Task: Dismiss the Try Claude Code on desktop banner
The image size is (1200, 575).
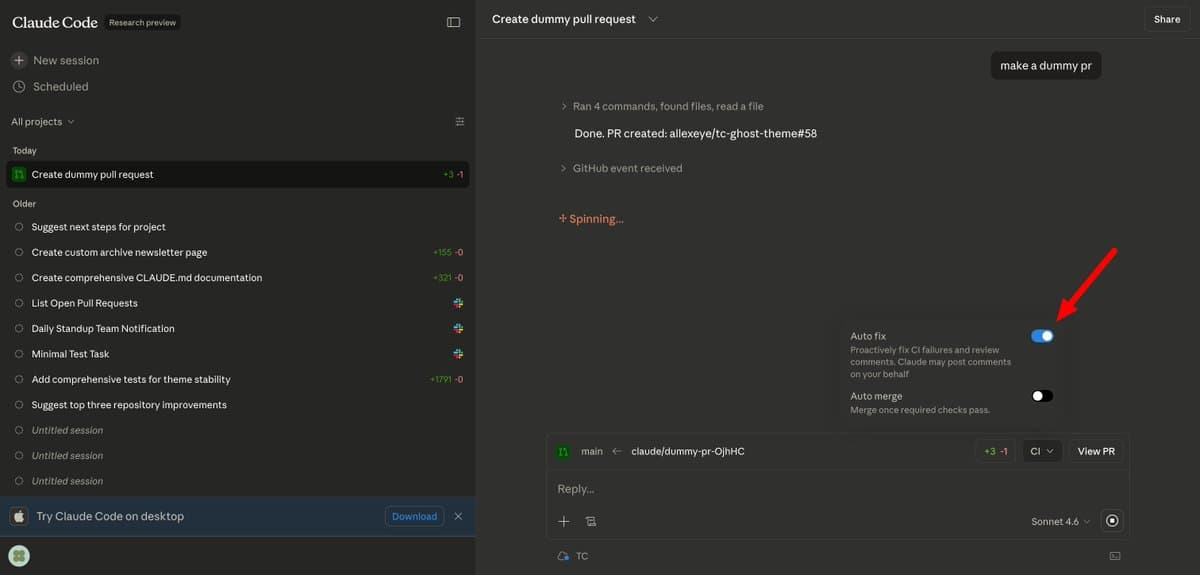Action: click(x=458, y=516)
